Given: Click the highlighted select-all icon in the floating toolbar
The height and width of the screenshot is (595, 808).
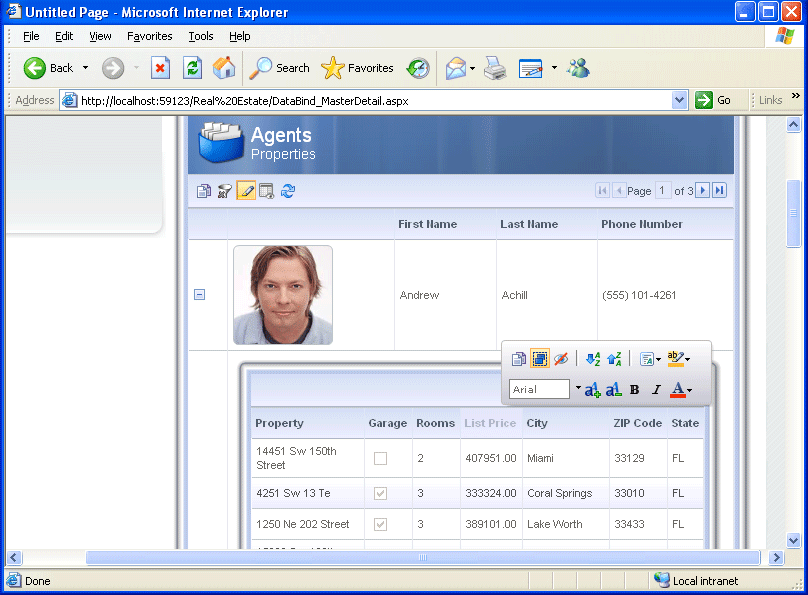Looking at the screenshot, I should (x=540, y=359).
